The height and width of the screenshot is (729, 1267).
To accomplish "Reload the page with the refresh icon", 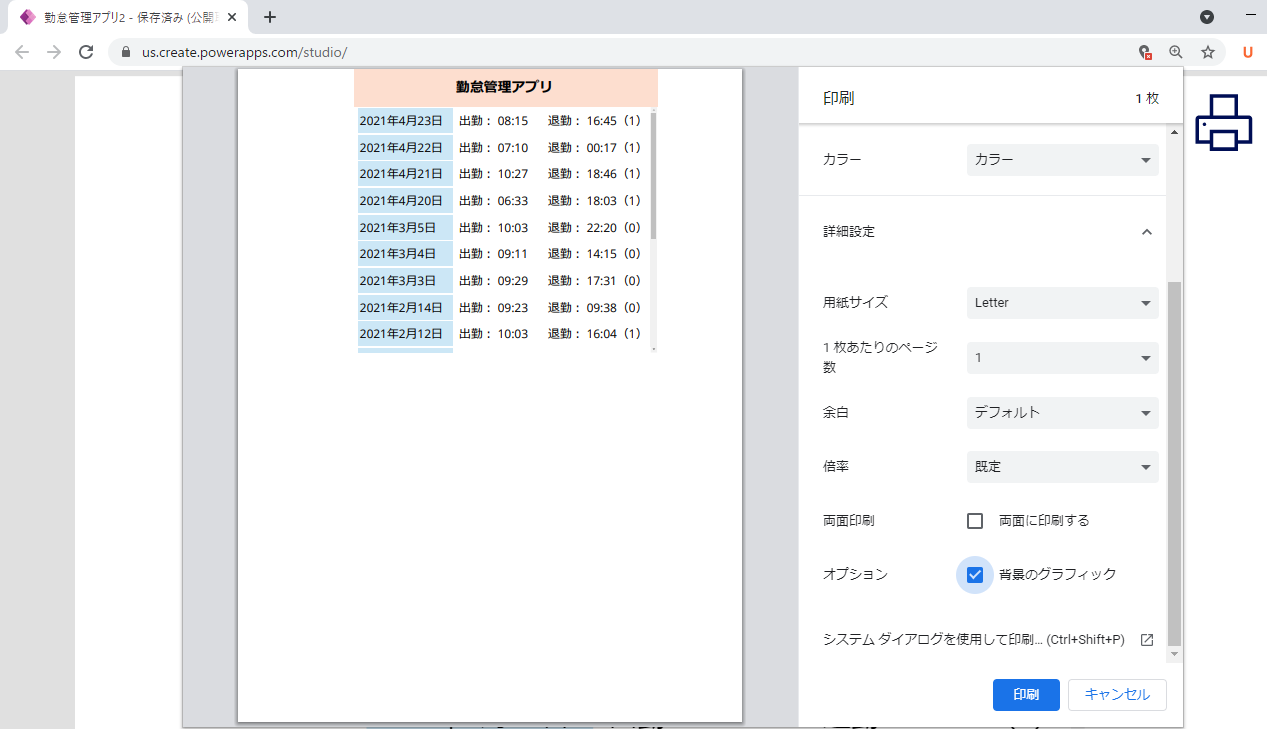I will [86, 52].
